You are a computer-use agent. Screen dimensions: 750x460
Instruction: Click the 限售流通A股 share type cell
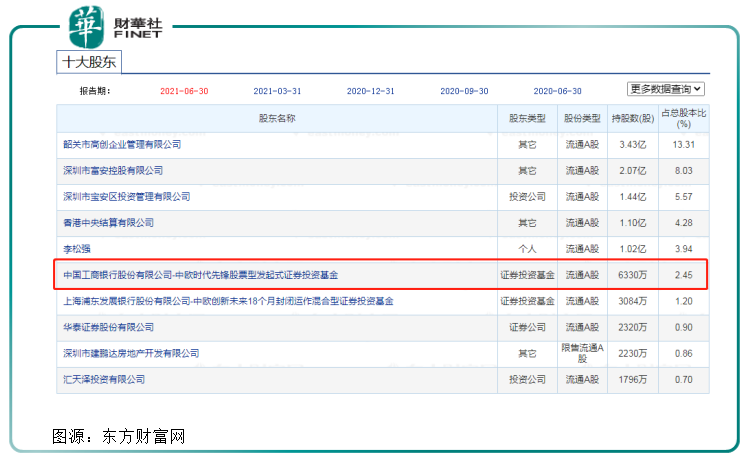point(582,353)
